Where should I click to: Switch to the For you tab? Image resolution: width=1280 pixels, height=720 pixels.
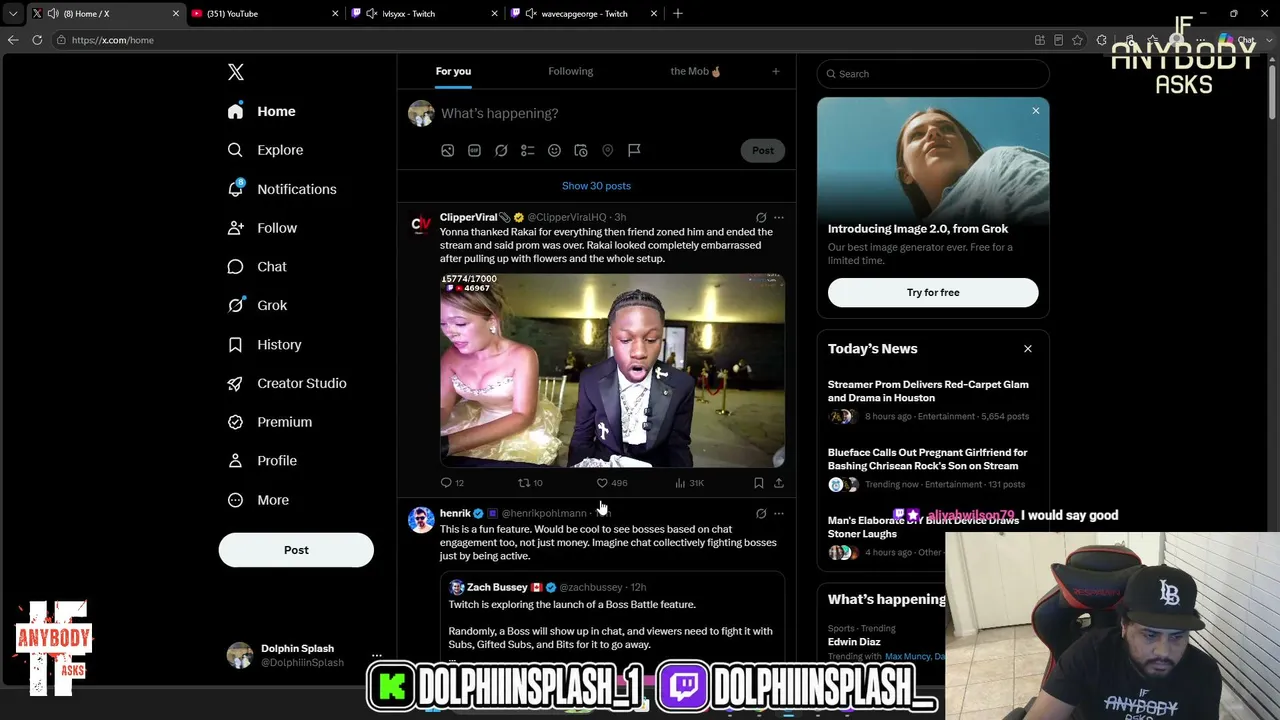(x=453, y=71)
